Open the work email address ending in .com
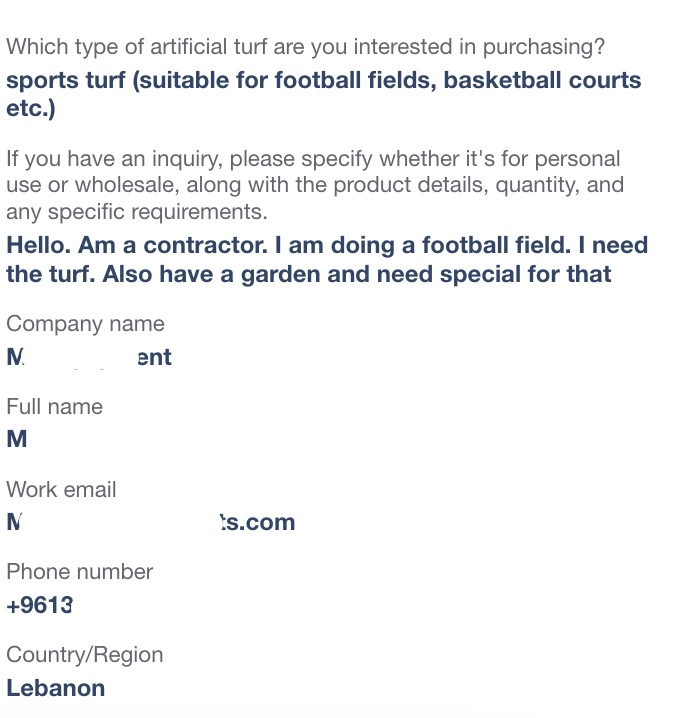Viewport: 674px width, 718px height. click(x=151, y=522)
